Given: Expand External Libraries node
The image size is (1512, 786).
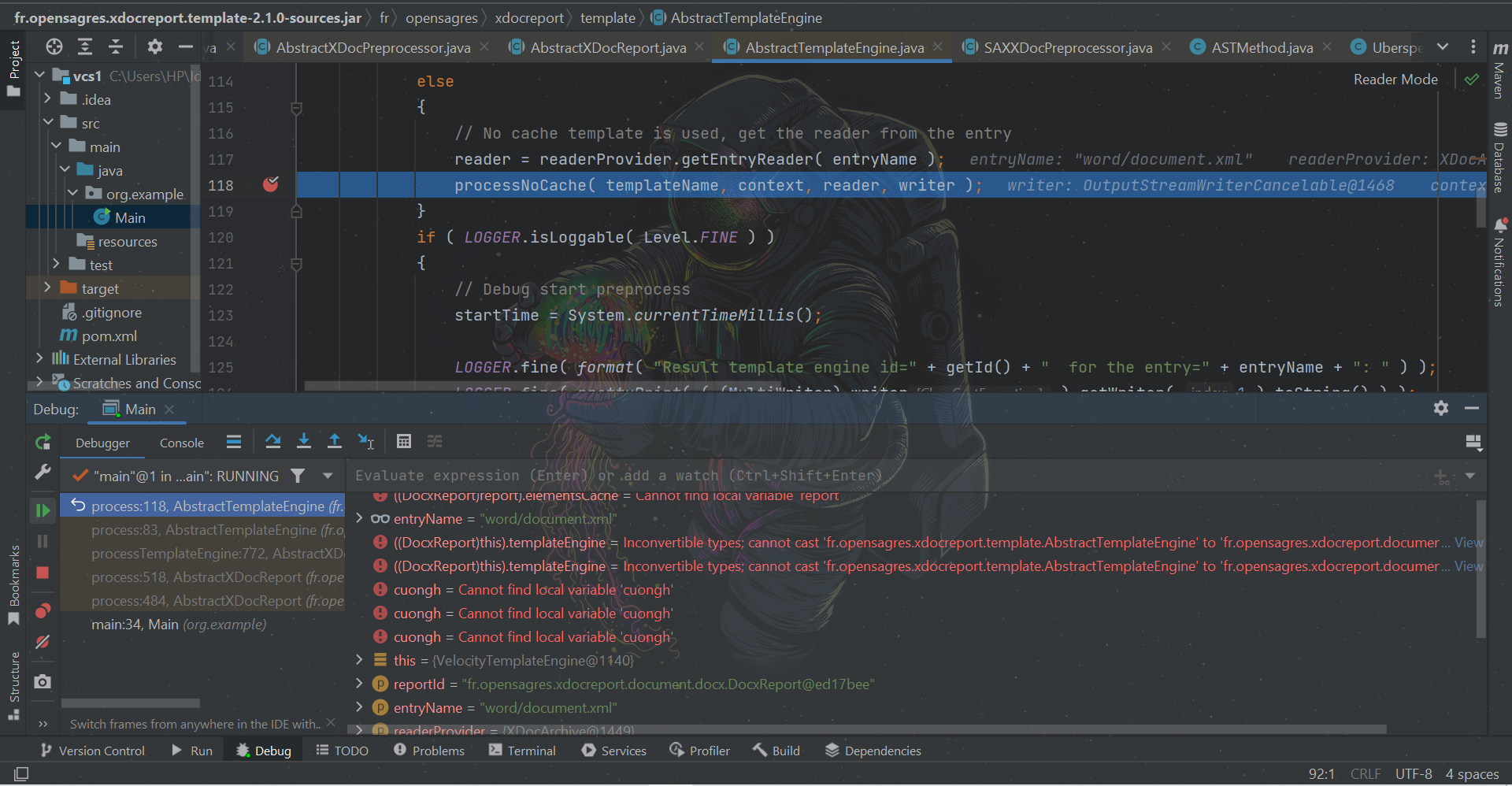Looking at the screenshot, I should click(x=39, y=359).
